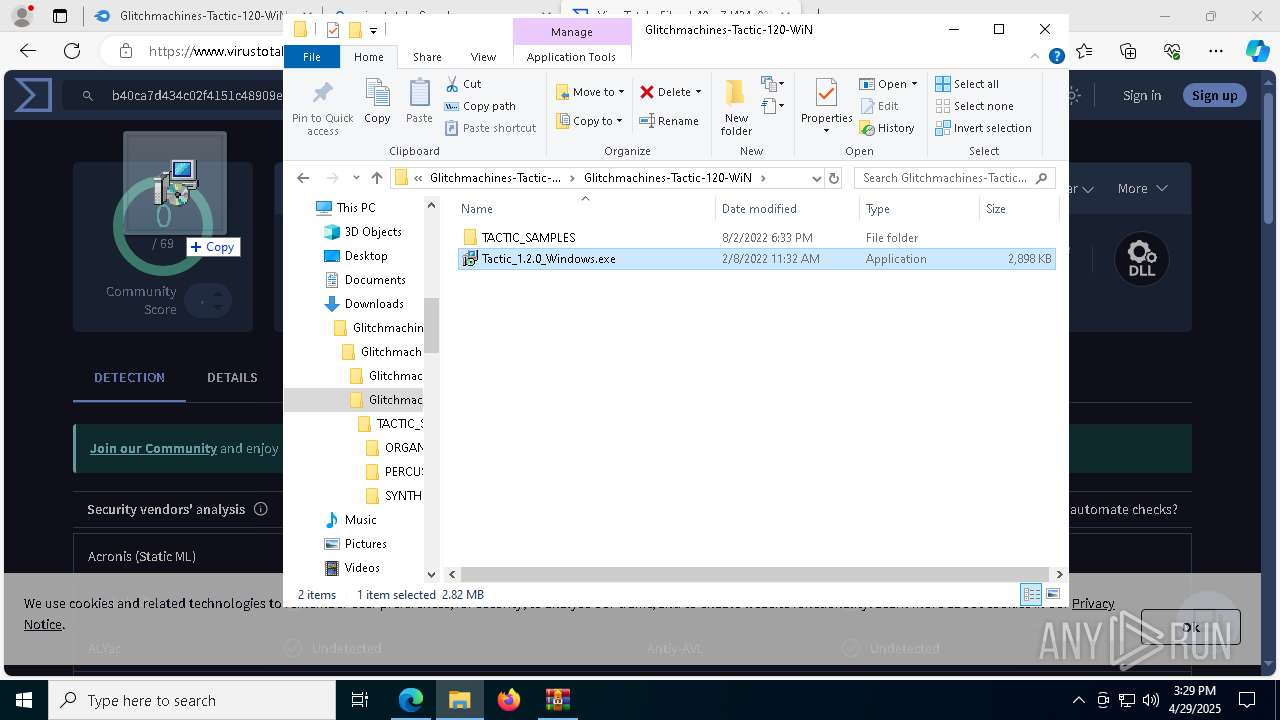Open Move to dropdown
This screenshot has height=720, width=1280.
(x=590, y=92)
